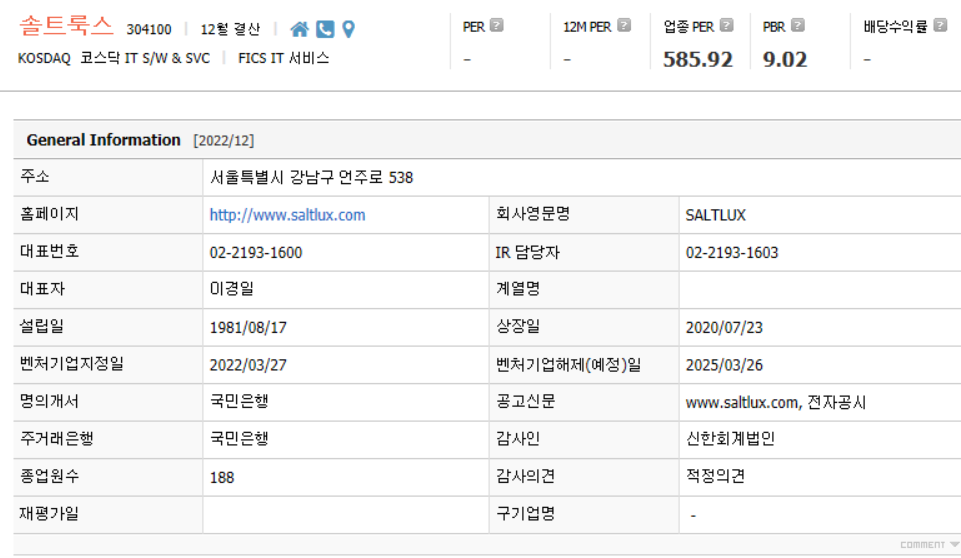The height and width of the screenshot is (558, 961).
Task: Click the 회사영문명 label
Action: coord(533,214)
